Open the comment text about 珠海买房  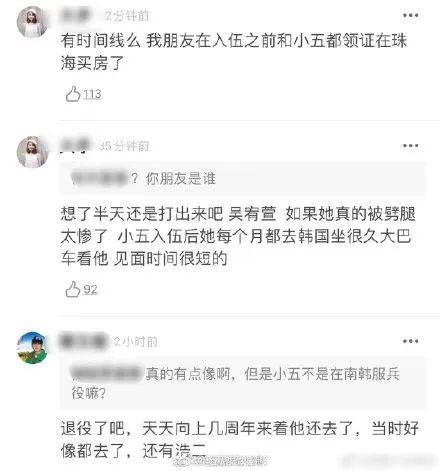[x=234, y=52]
